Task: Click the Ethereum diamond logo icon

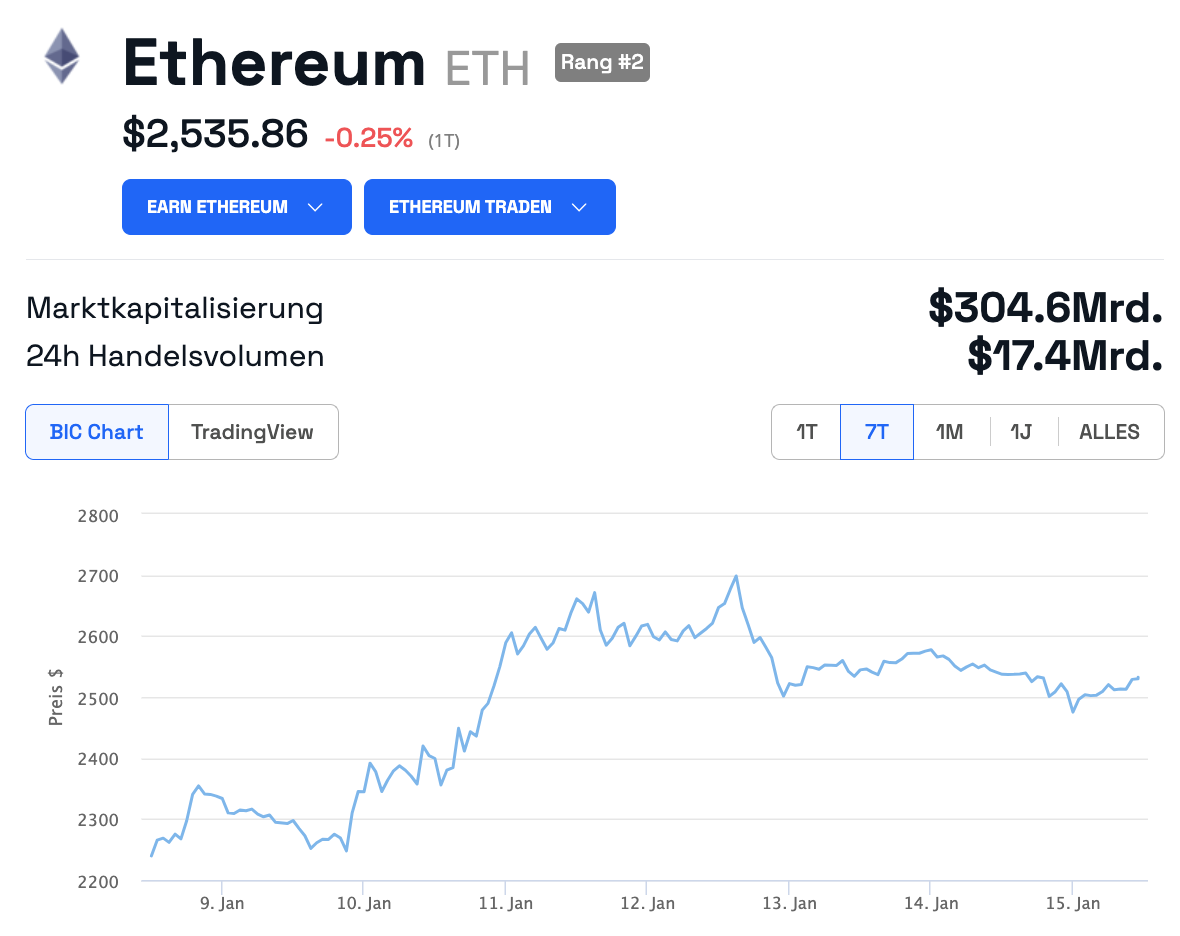Action: coord(61,56)
